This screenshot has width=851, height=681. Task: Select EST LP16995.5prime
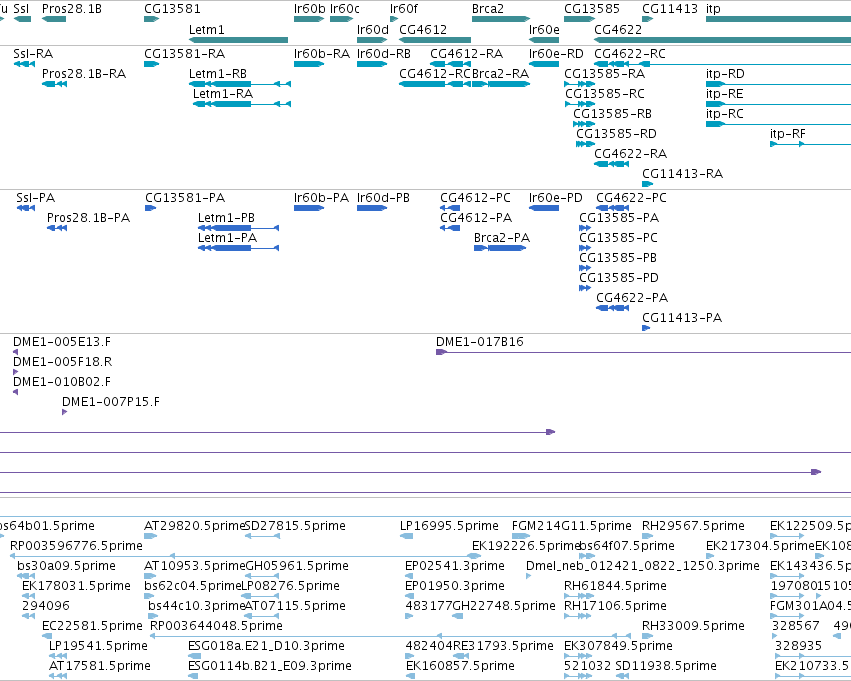(449, 526)
